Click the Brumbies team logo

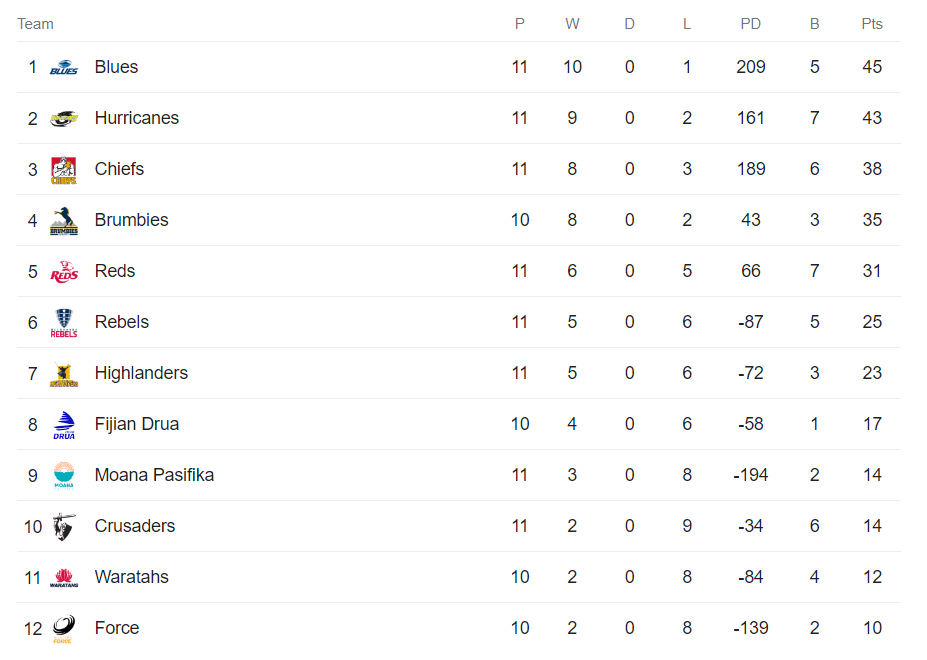point(64,221)
